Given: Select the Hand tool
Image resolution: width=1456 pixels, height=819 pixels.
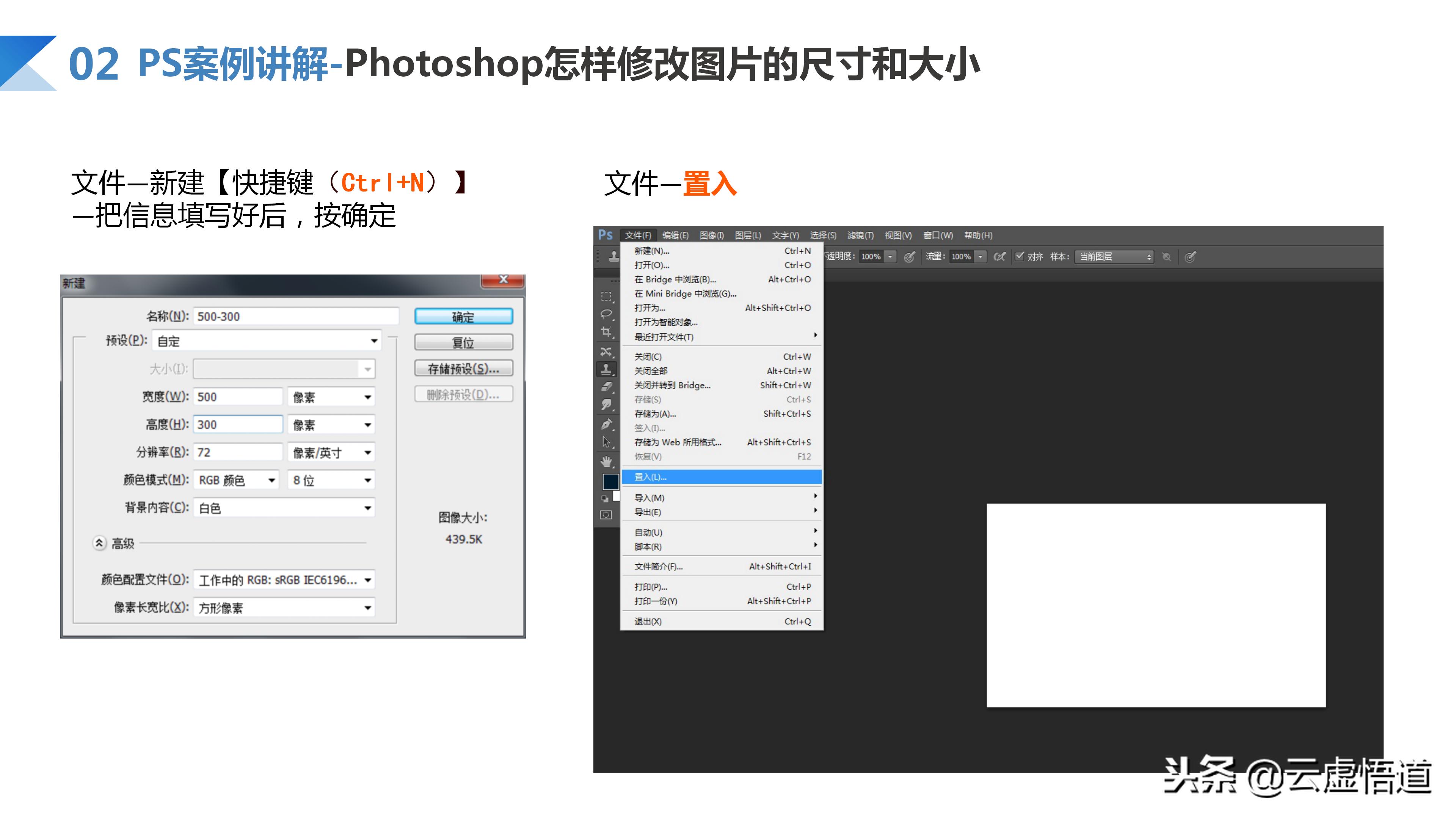Looking at the screenshot, I should (607, 461).
